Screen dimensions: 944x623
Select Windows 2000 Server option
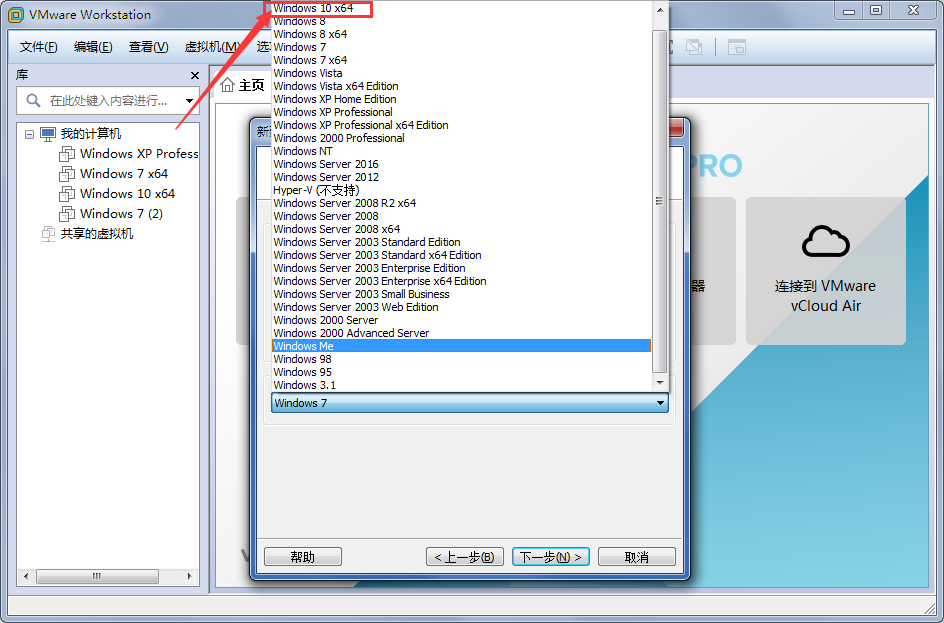click(x=461, y=320)
